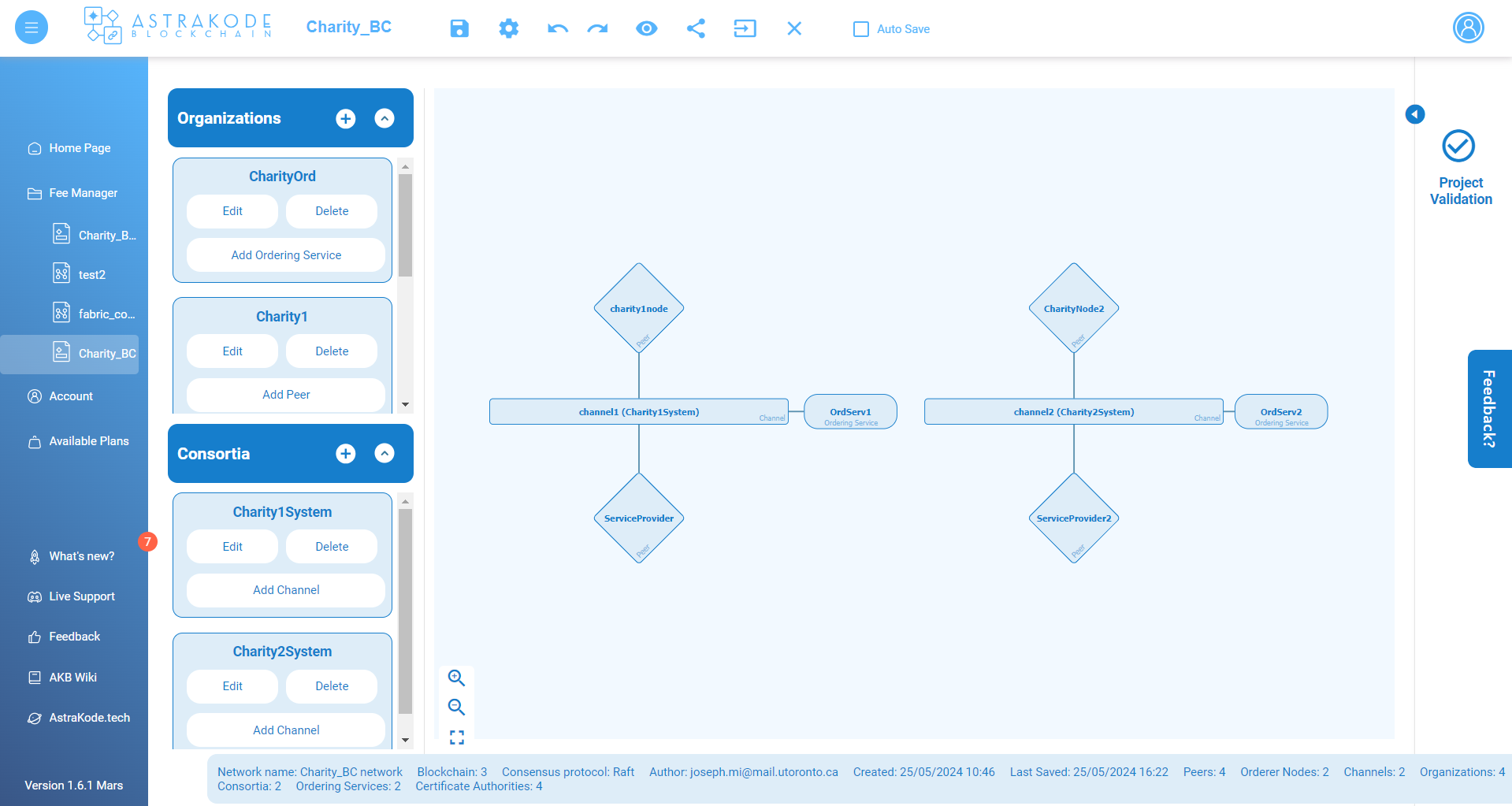Visit AstraKode.tech link
The width and height of the screenshot is (1512, 806).
(79, 718)
